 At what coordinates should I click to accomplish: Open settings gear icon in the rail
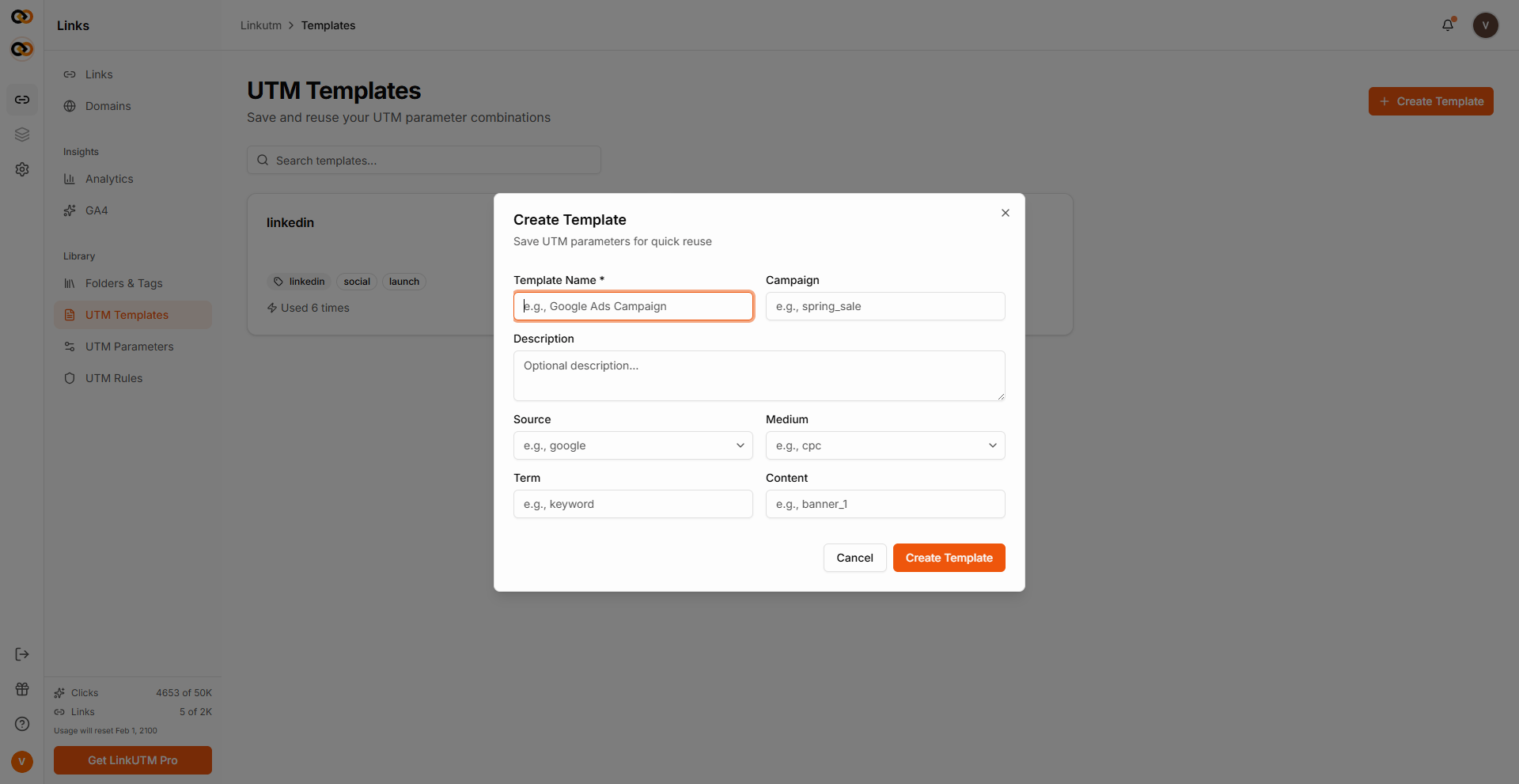point(22,169)
